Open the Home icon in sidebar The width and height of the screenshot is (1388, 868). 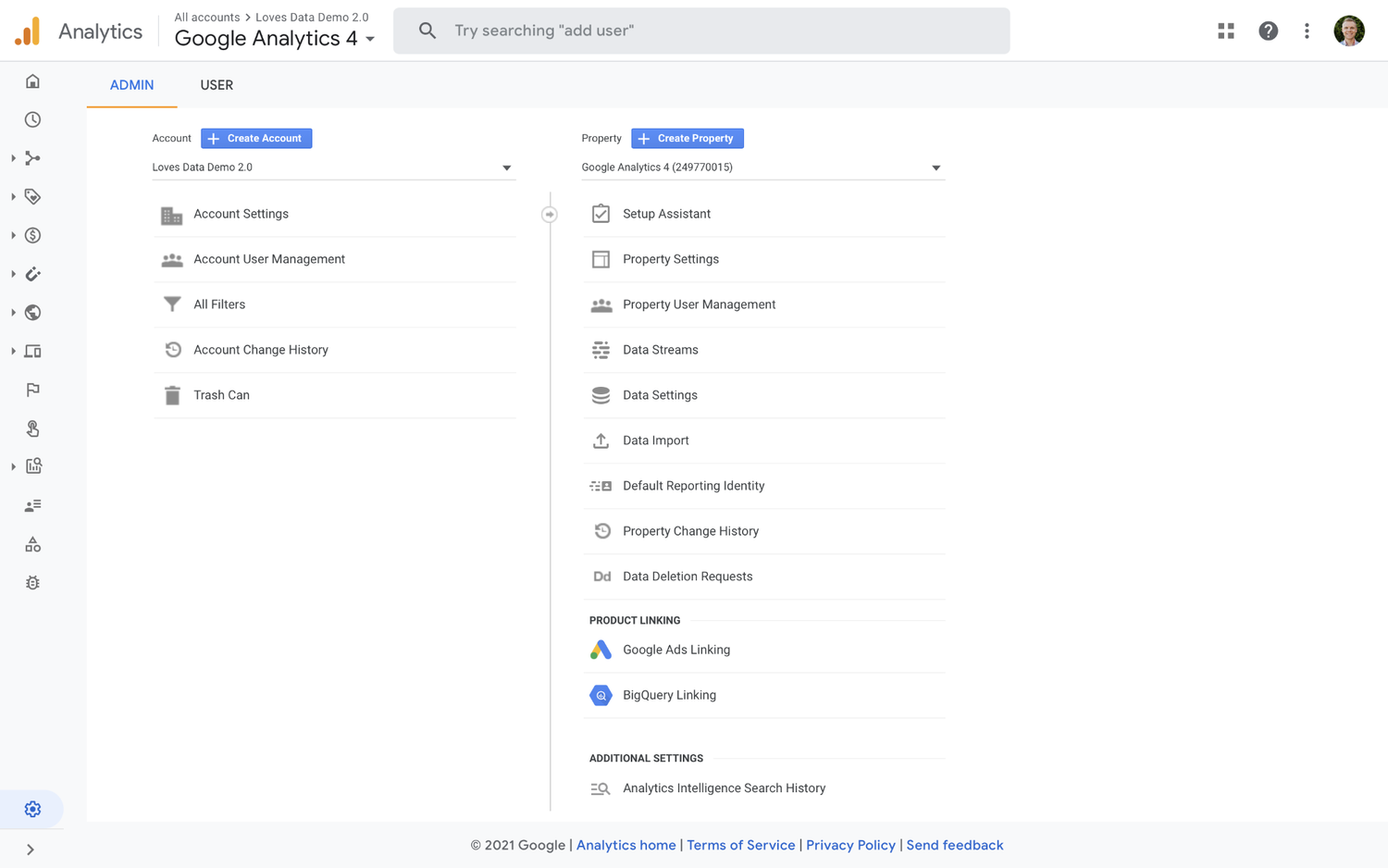[x=32, y=81]
